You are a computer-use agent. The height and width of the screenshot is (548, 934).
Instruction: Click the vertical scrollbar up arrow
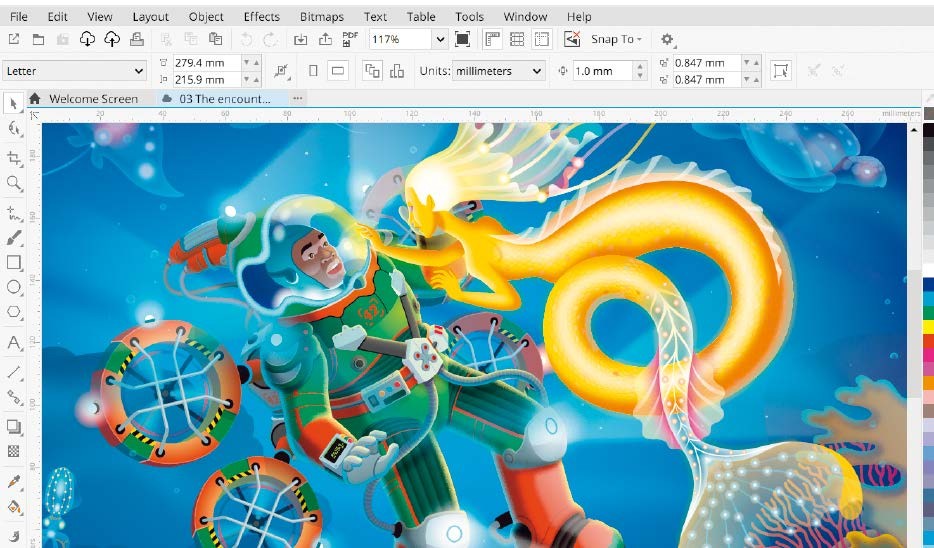tap(914, 129)
